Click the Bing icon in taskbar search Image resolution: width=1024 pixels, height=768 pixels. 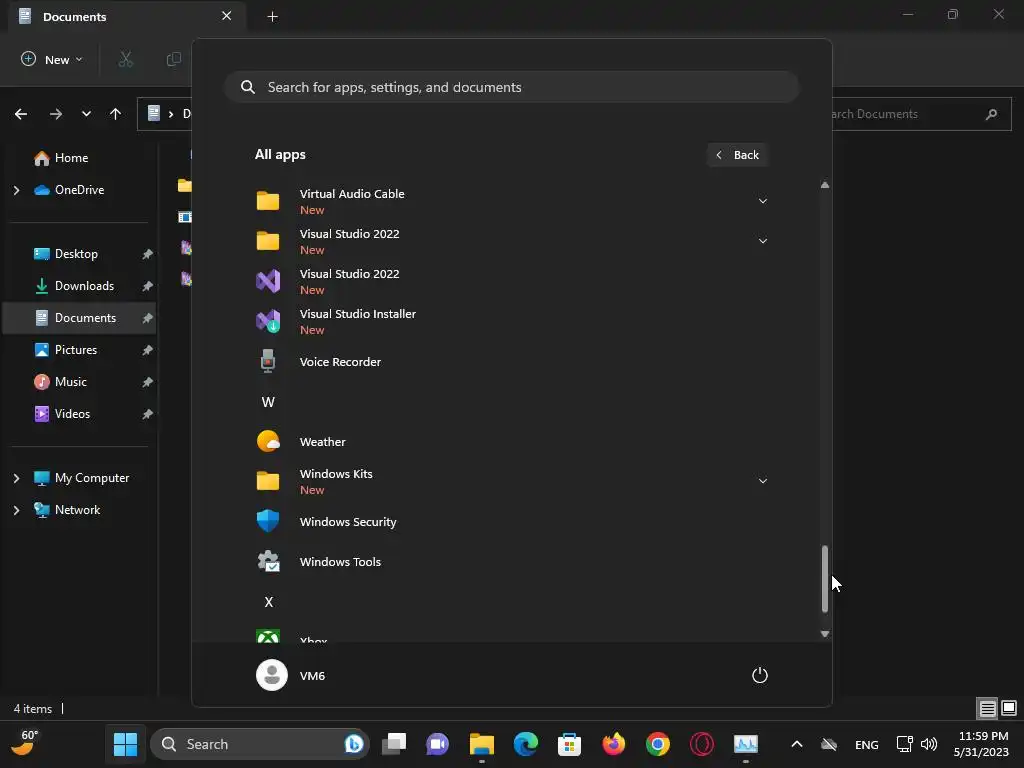point(353,744)
